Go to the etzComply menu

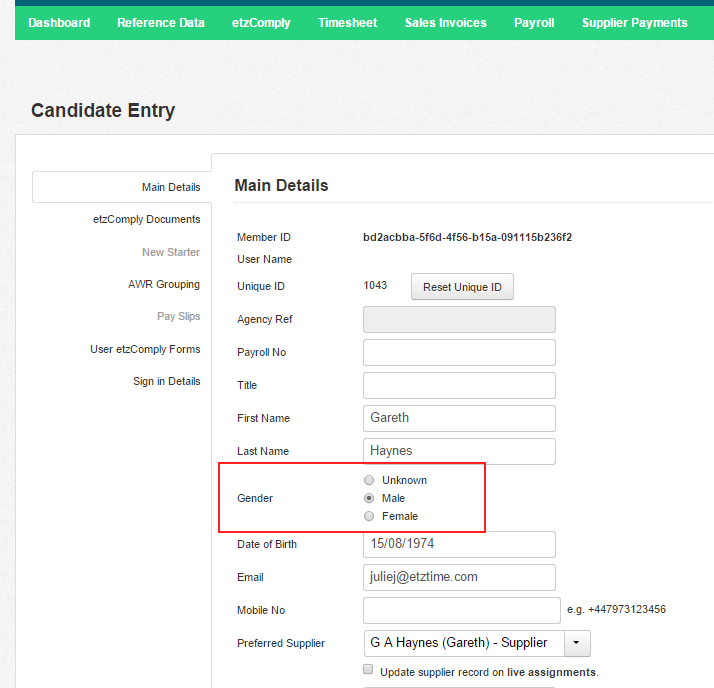(261, 23)
